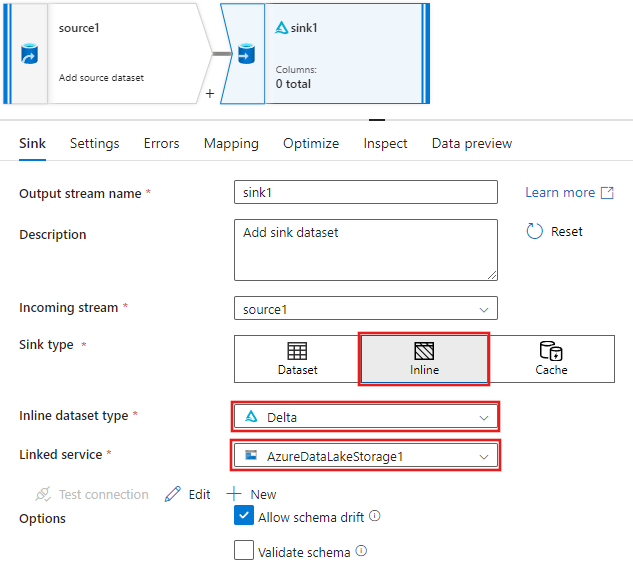The height and width of the screenshot is (569, 633).
Task: Click the Reset circular arrow icon
Action: [x=534, y=231]
